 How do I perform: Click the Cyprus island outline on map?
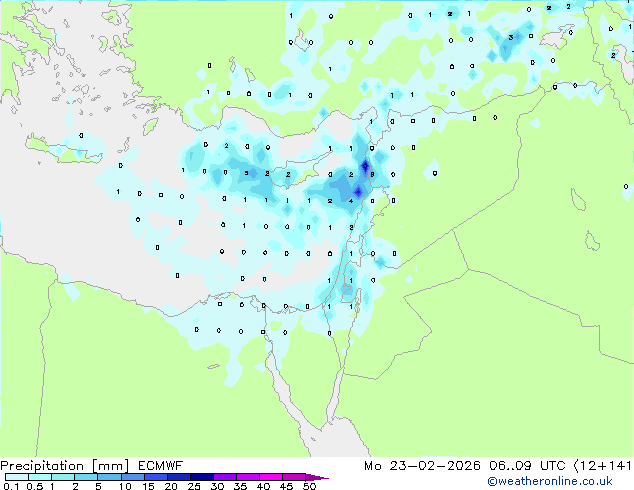pos(301,169)
